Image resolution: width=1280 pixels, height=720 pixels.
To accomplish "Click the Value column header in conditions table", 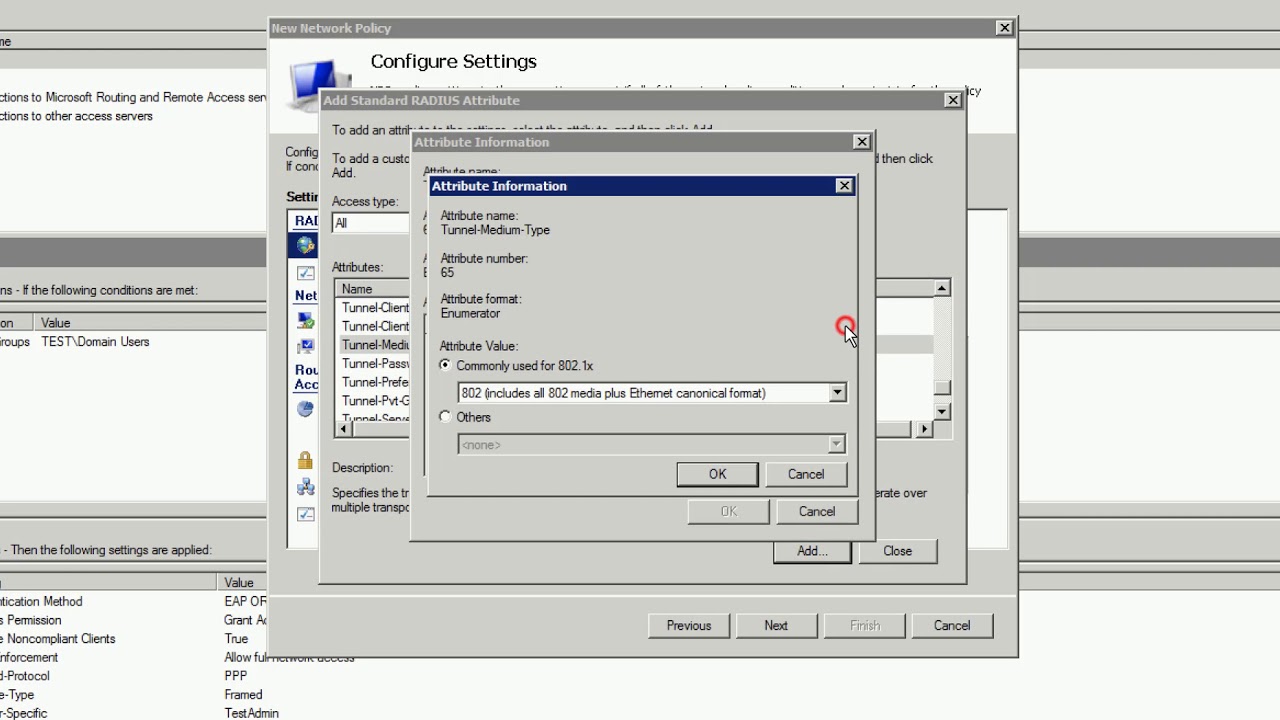I will click(152, 323).
